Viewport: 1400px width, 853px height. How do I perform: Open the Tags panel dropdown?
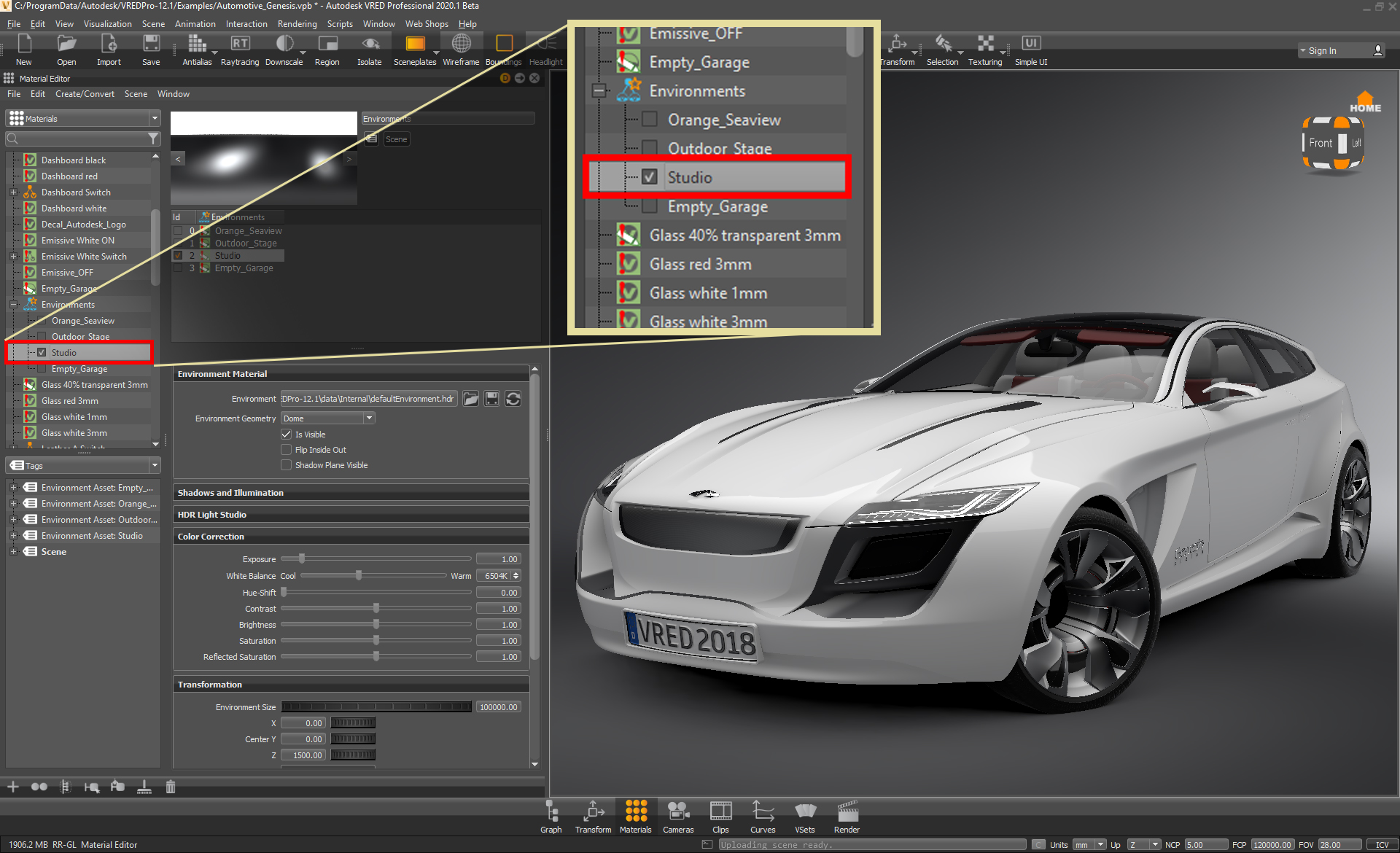[x=154, y=465]
